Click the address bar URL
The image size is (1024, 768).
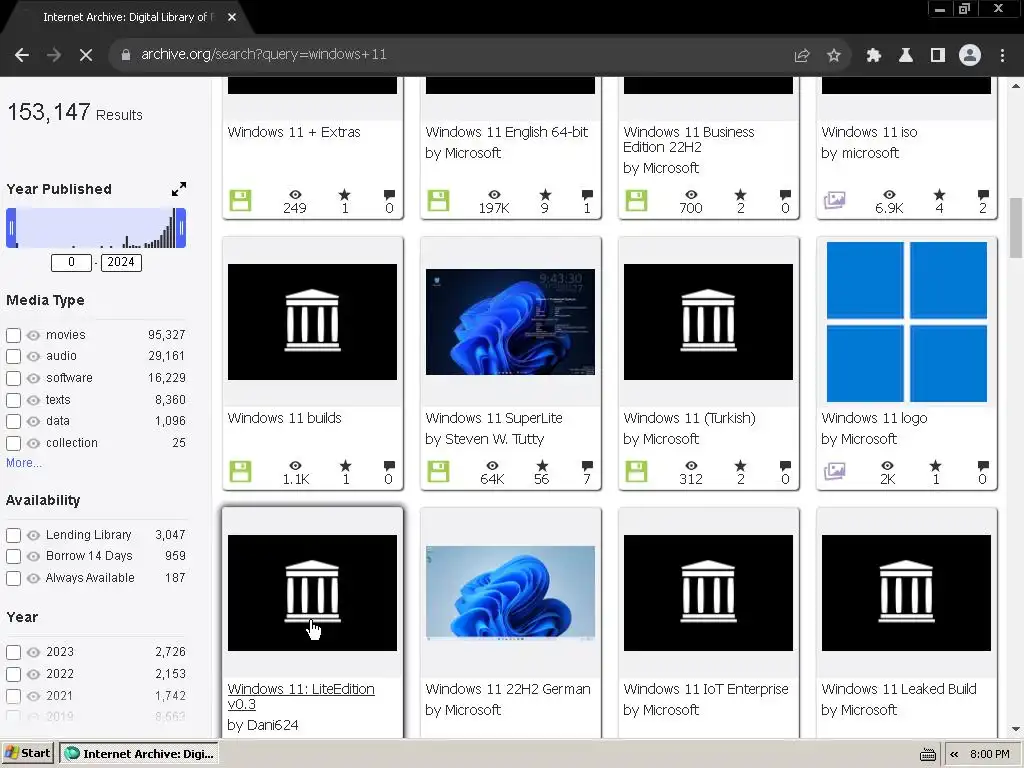pyautogui.click(x=264, y=55)
